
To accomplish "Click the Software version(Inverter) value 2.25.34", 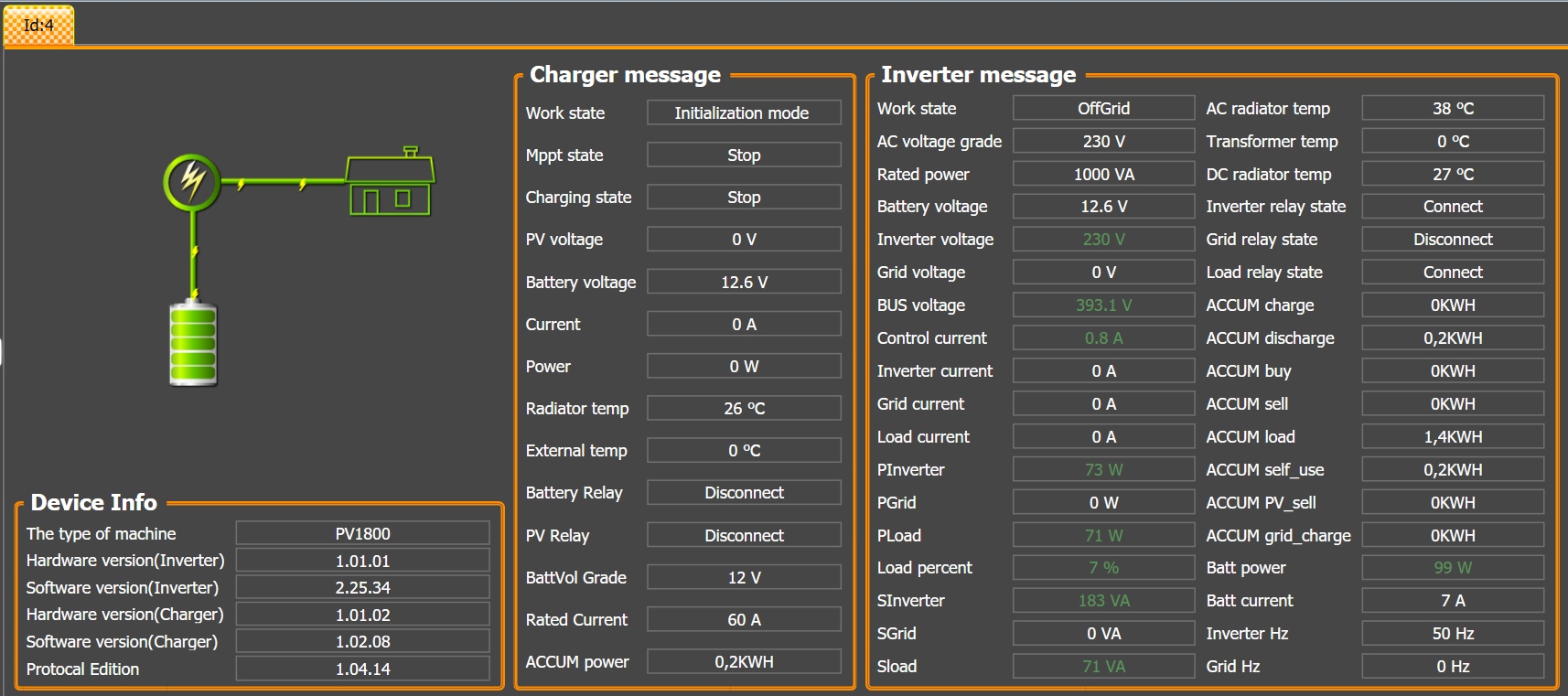I will [362, 588].
